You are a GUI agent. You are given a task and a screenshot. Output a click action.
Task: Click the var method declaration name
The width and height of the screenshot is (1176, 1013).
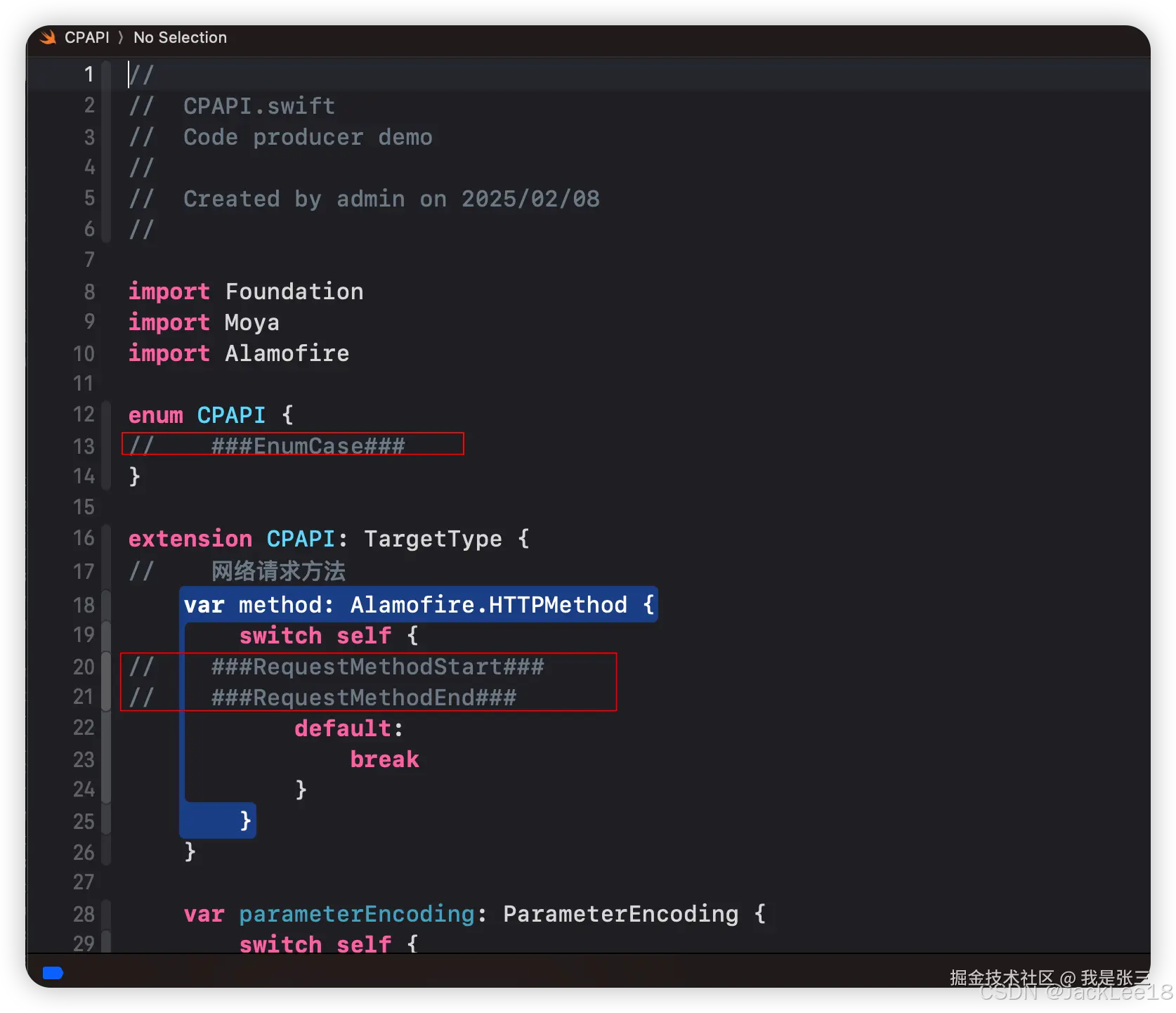pyautogui.click(x=280, y=605)
